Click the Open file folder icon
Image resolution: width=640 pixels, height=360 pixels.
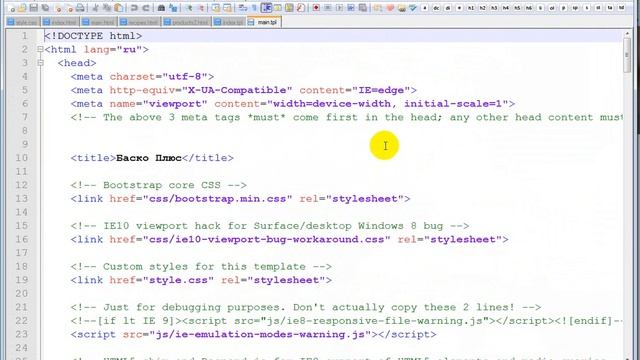[x=22, y=8]
